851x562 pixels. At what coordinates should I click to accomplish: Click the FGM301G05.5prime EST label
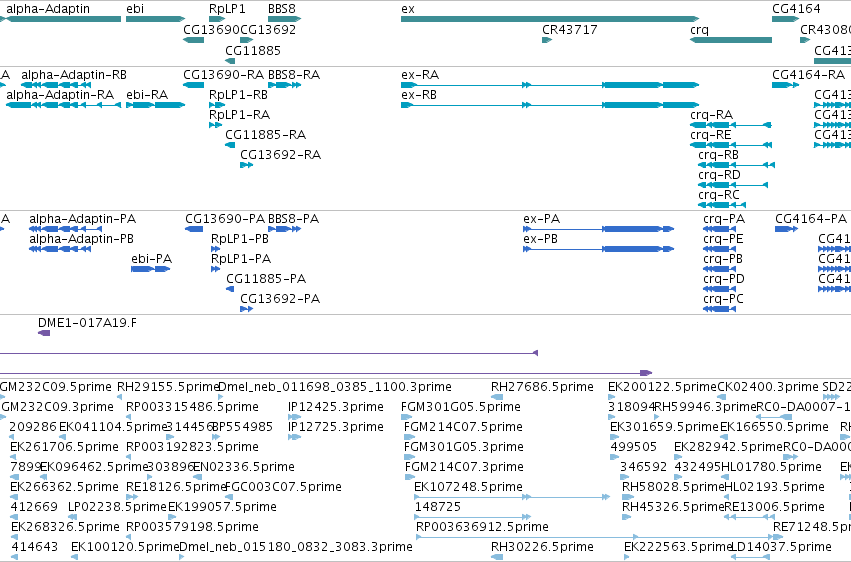pyautogui.click(x=461, y=407)
